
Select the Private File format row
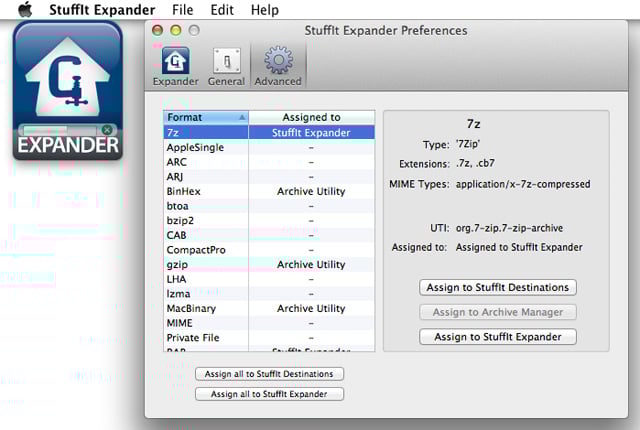tap(269, 338)
